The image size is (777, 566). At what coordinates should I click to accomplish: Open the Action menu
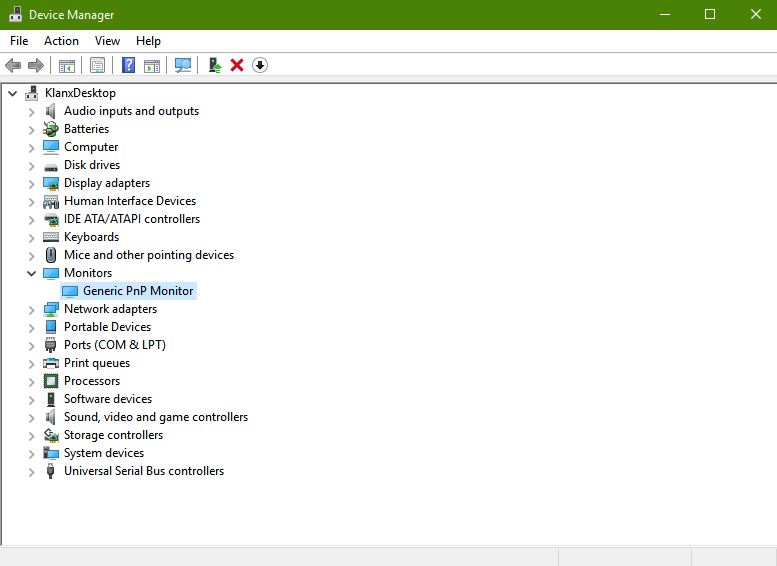click(x=61, y=41)
